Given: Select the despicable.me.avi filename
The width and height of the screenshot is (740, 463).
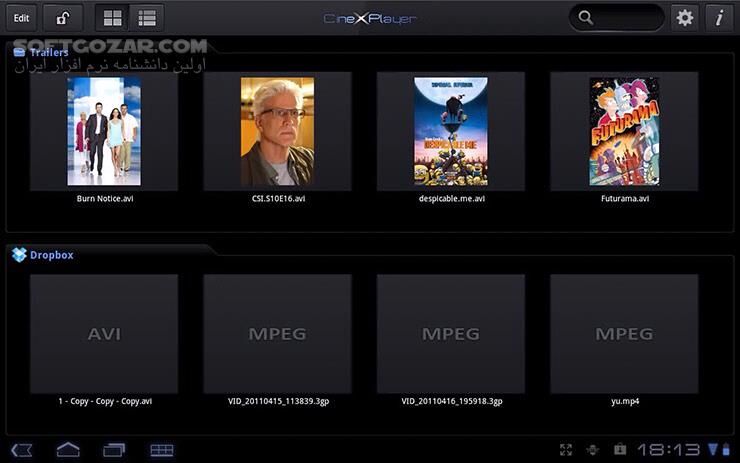Looking at the screenshot, I should tap(452, 199).
